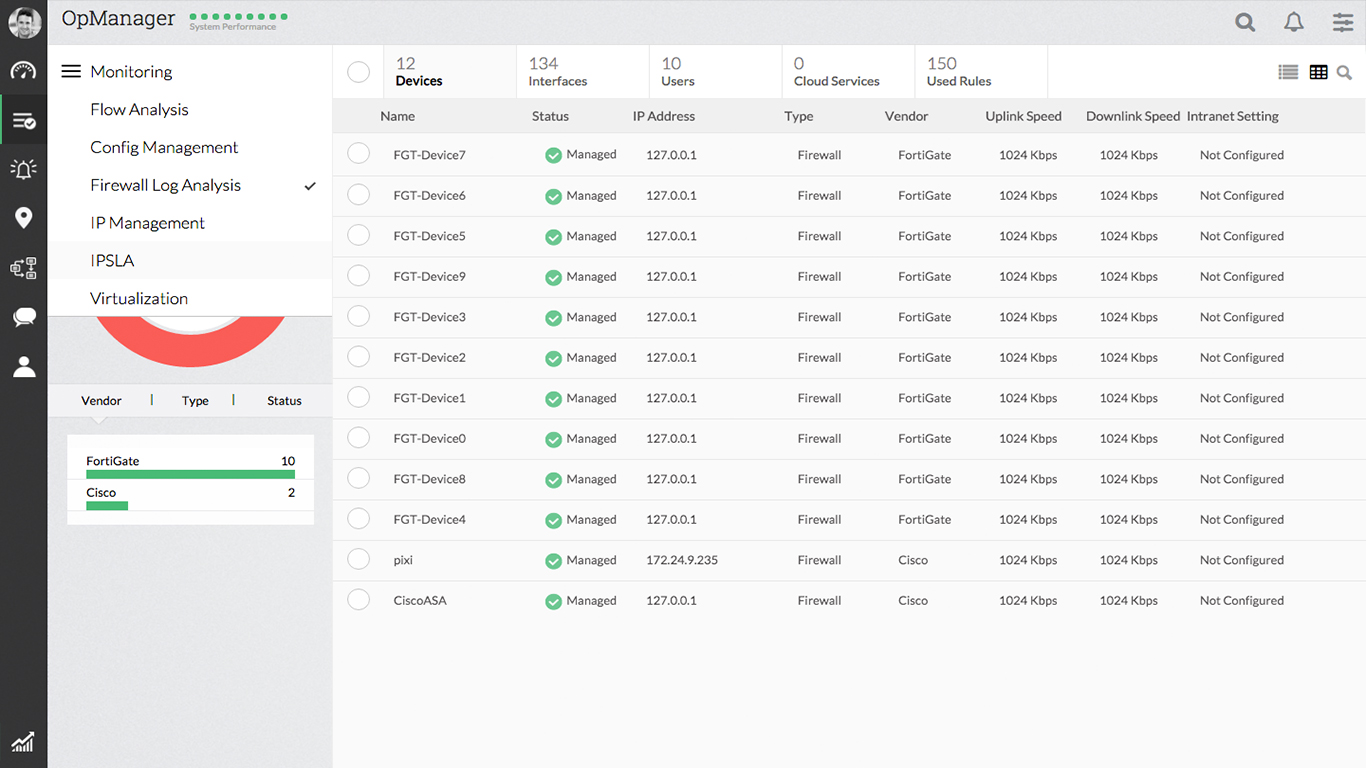Click the System Performance indicator dots
The width and height of the screenshot is (1366, 768).
pyautogui.click(x=238, y=17)
